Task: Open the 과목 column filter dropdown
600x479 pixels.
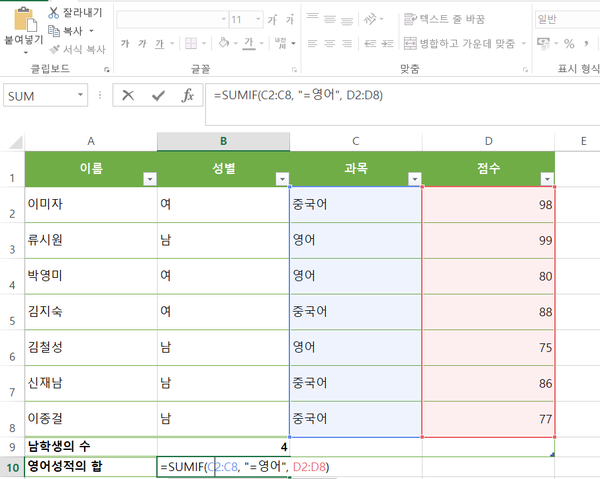Action: coord(414,179)
